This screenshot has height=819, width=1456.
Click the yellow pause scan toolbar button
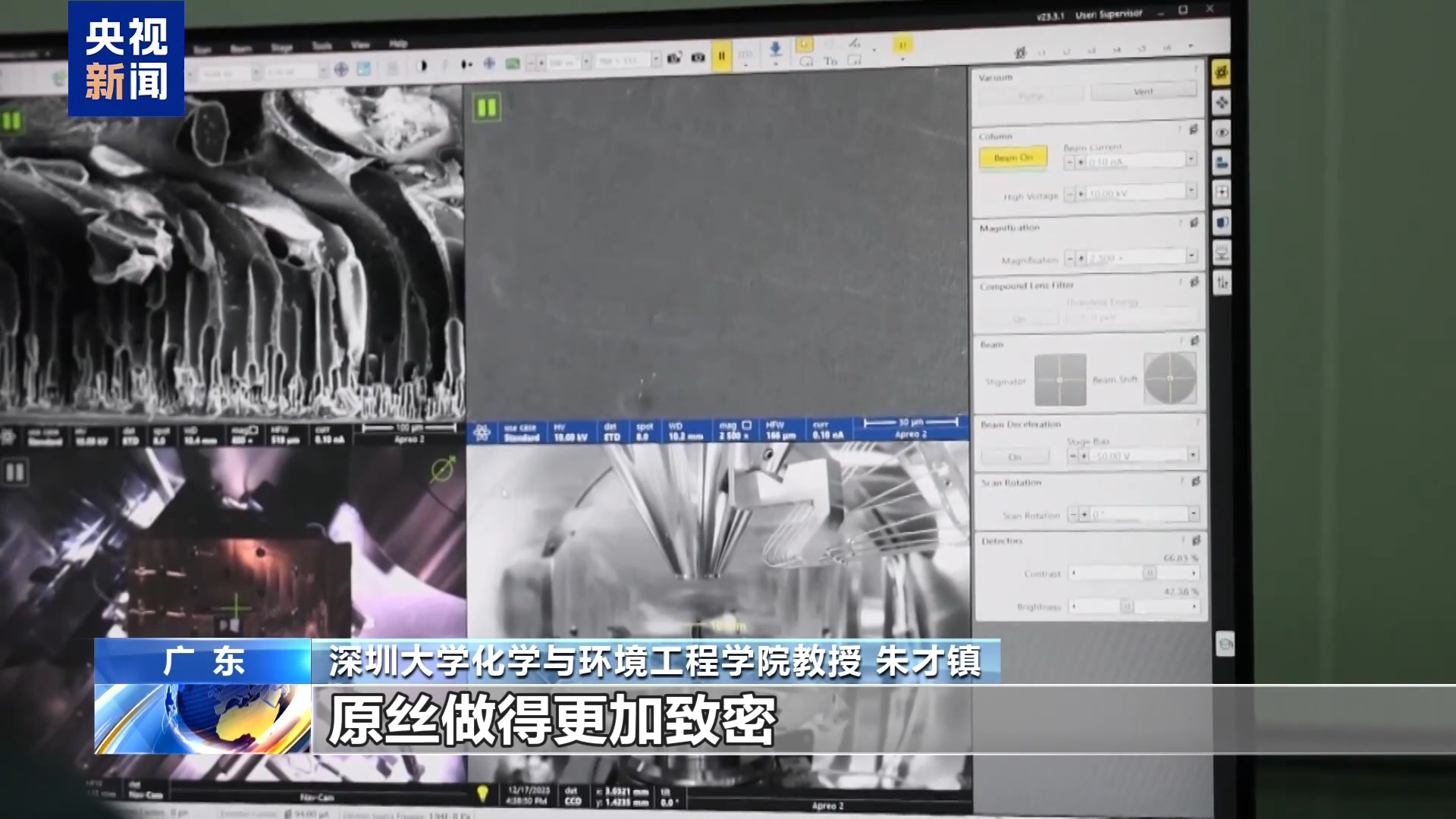click(721, 57)
